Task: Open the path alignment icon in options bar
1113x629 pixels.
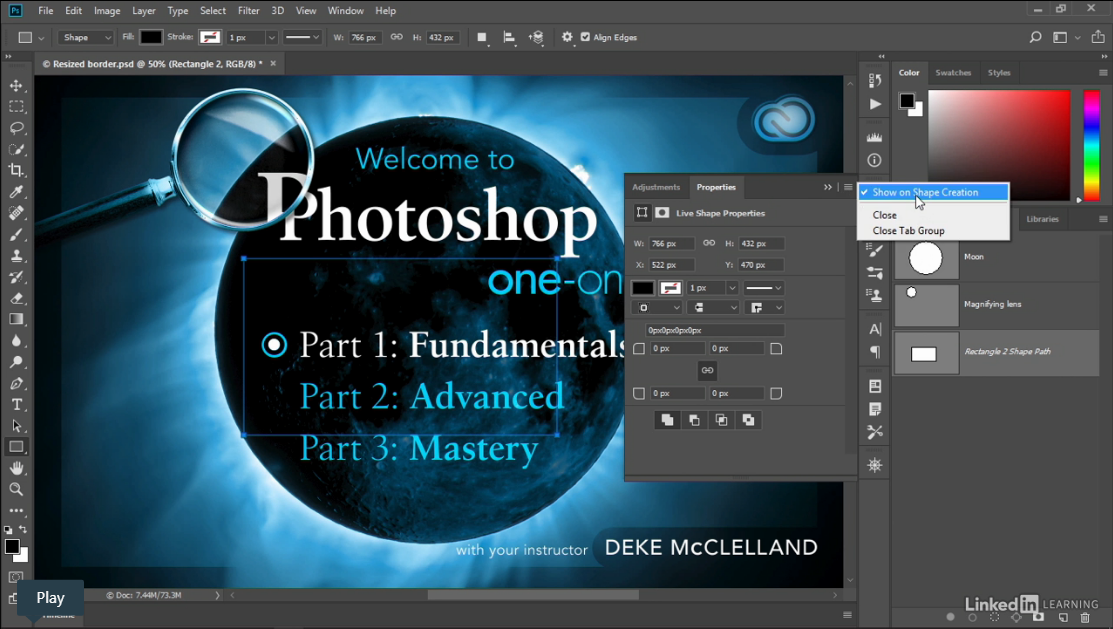Action: click(x=509, y=38)
